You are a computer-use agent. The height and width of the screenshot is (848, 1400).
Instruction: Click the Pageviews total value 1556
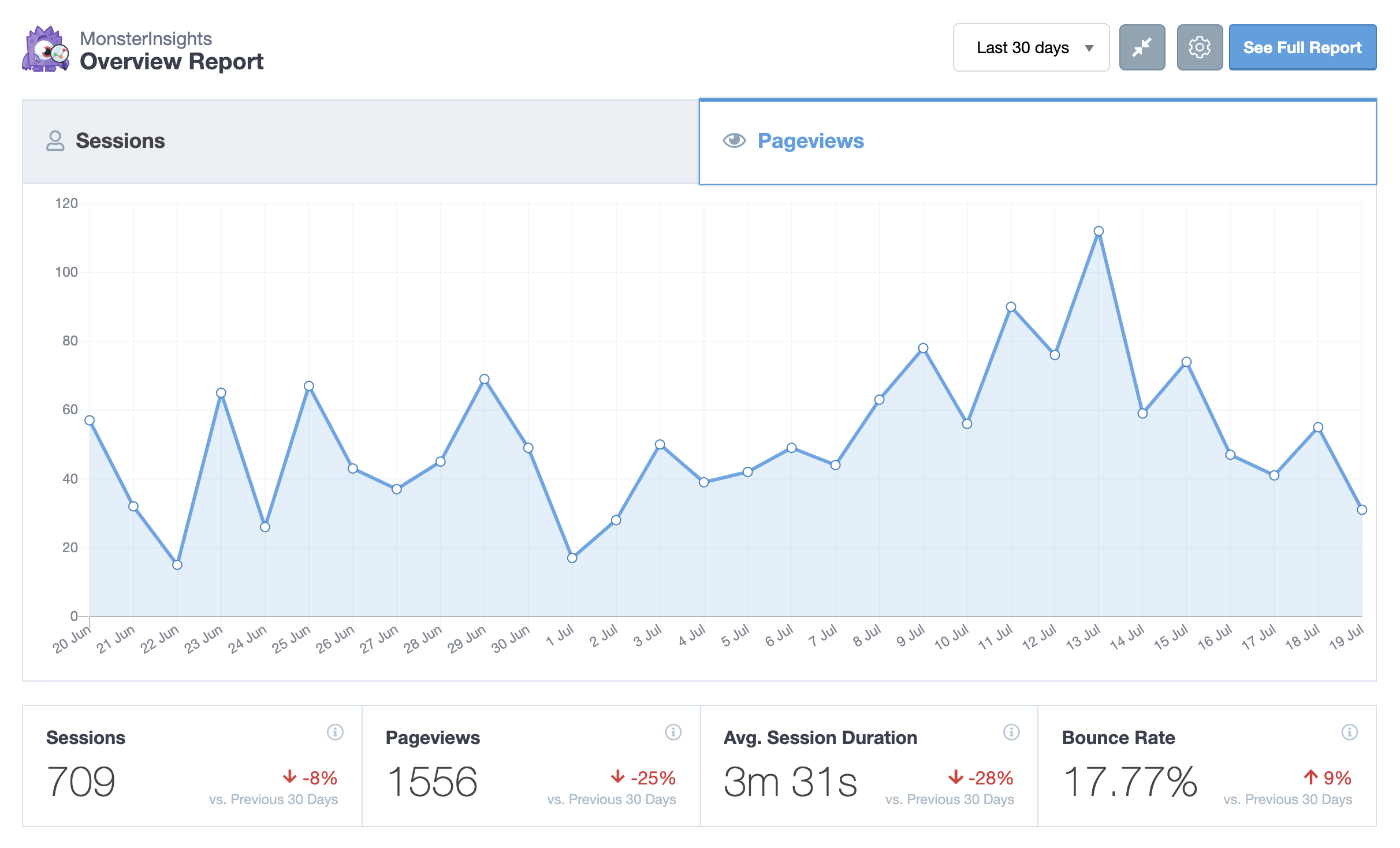[432, 782]
